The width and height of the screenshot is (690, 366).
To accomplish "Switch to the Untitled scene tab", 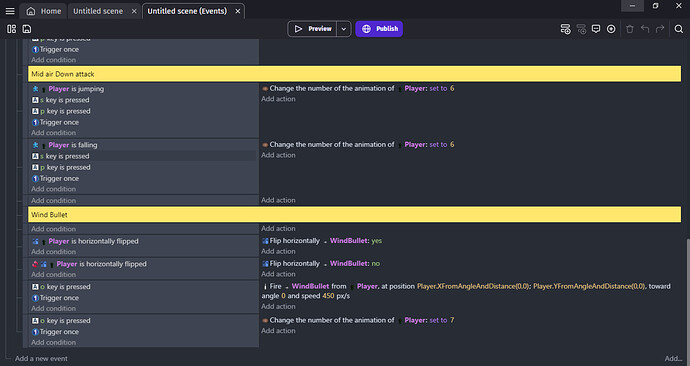I will pos(98,11).
